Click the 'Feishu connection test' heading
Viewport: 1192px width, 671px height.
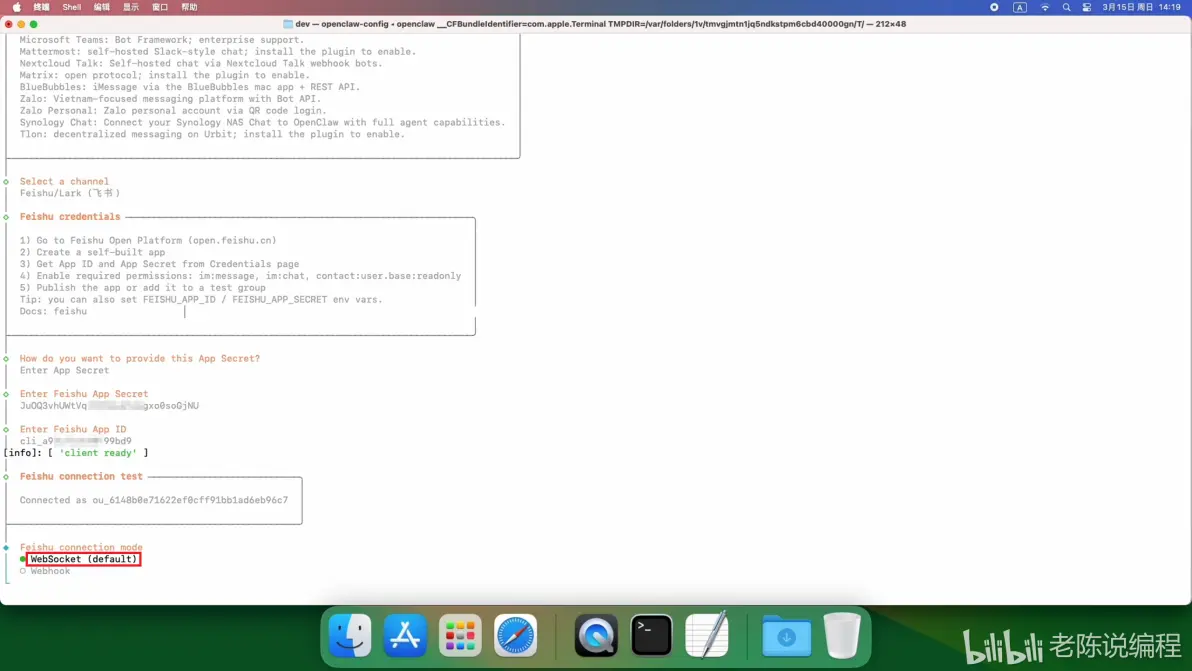[x=81, y=476]
